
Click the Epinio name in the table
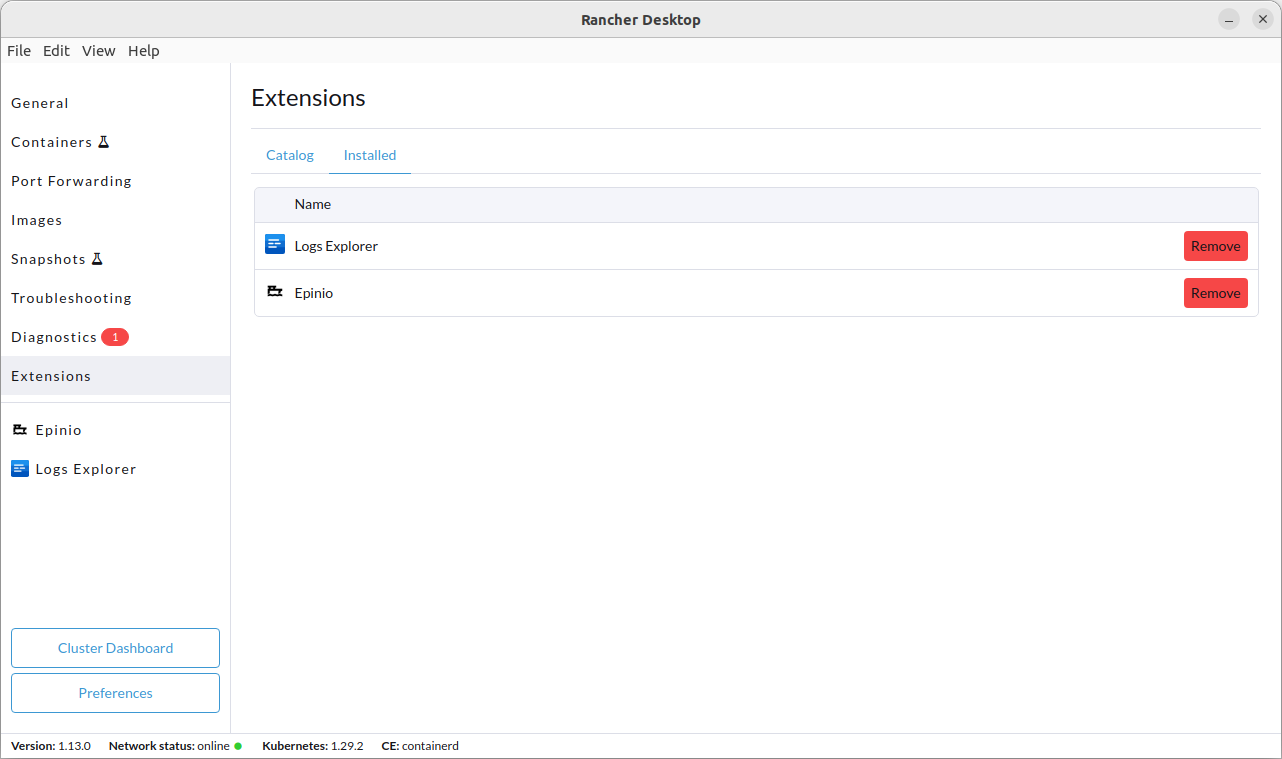click(x=314, y=293)
